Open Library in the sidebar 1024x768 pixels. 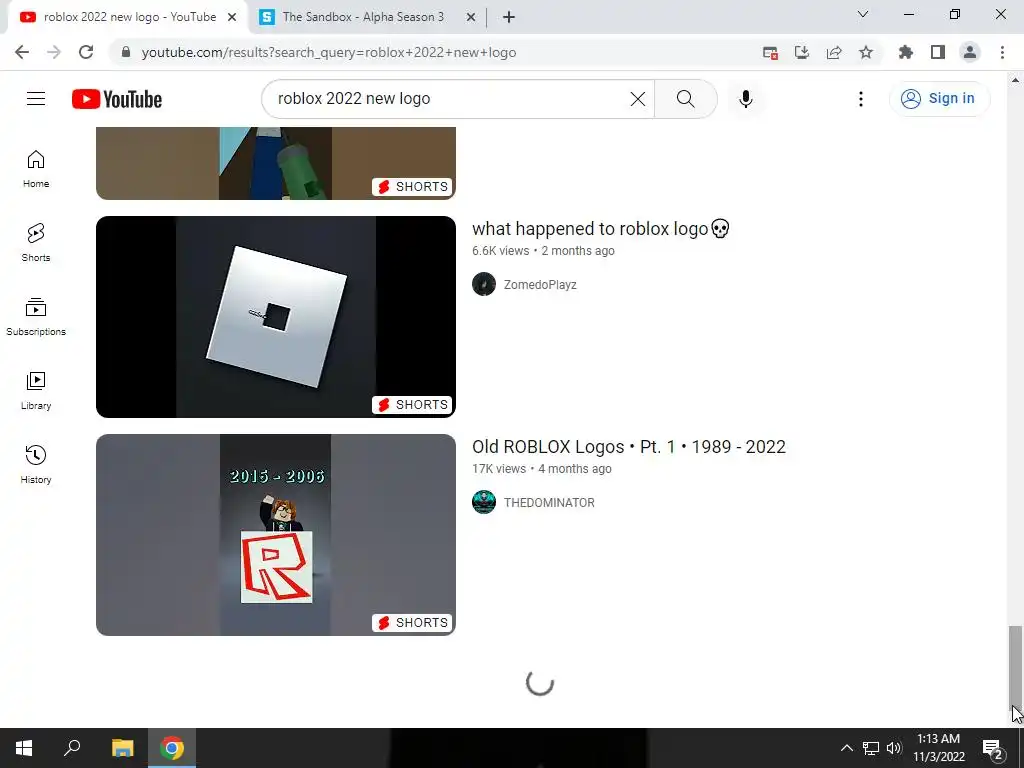coord(36,391)
